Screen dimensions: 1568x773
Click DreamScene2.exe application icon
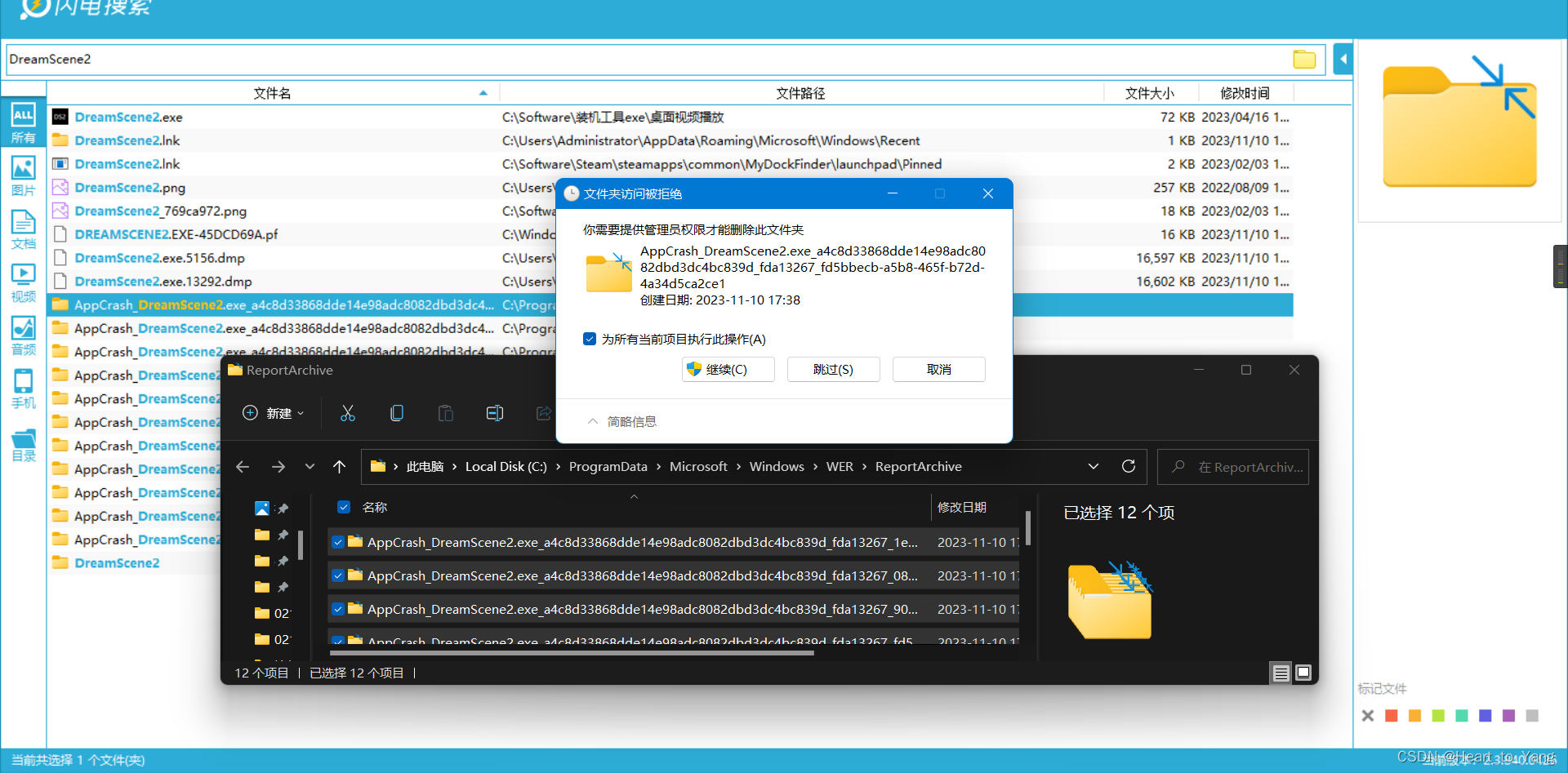point(60,117)
